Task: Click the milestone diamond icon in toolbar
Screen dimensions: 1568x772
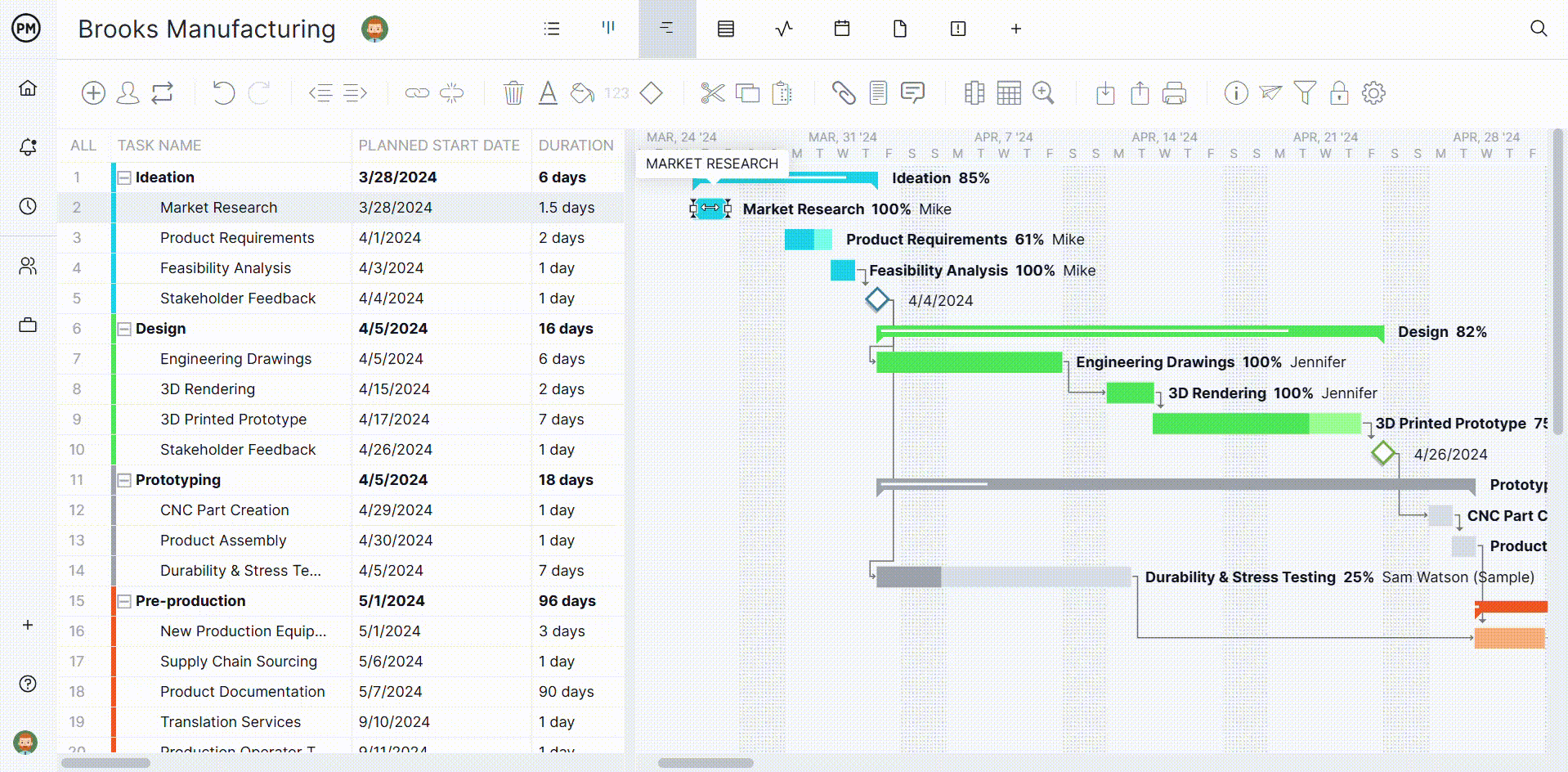Action: (x=651, y=93)
